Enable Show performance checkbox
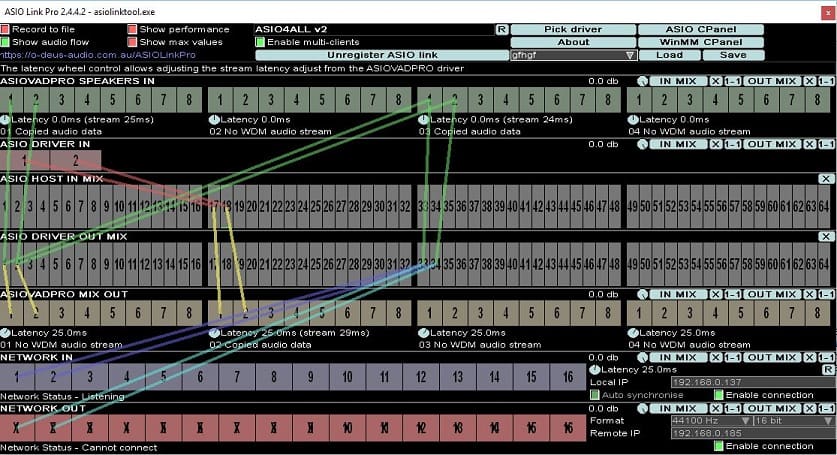 [x=132, y=29]
